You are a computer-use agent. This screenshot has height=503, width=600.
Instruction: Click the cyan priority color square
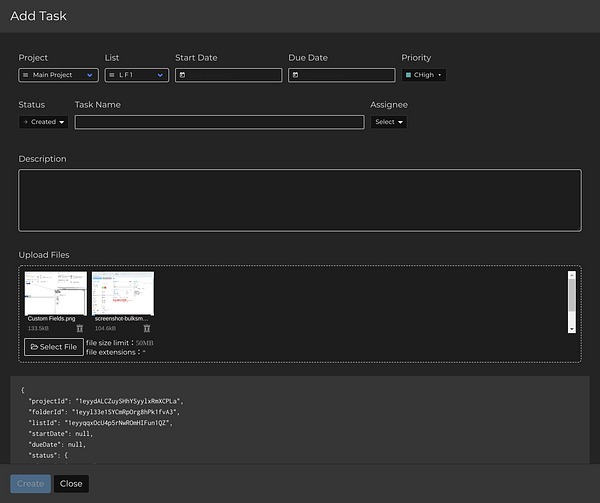click(x=408, y=75)
